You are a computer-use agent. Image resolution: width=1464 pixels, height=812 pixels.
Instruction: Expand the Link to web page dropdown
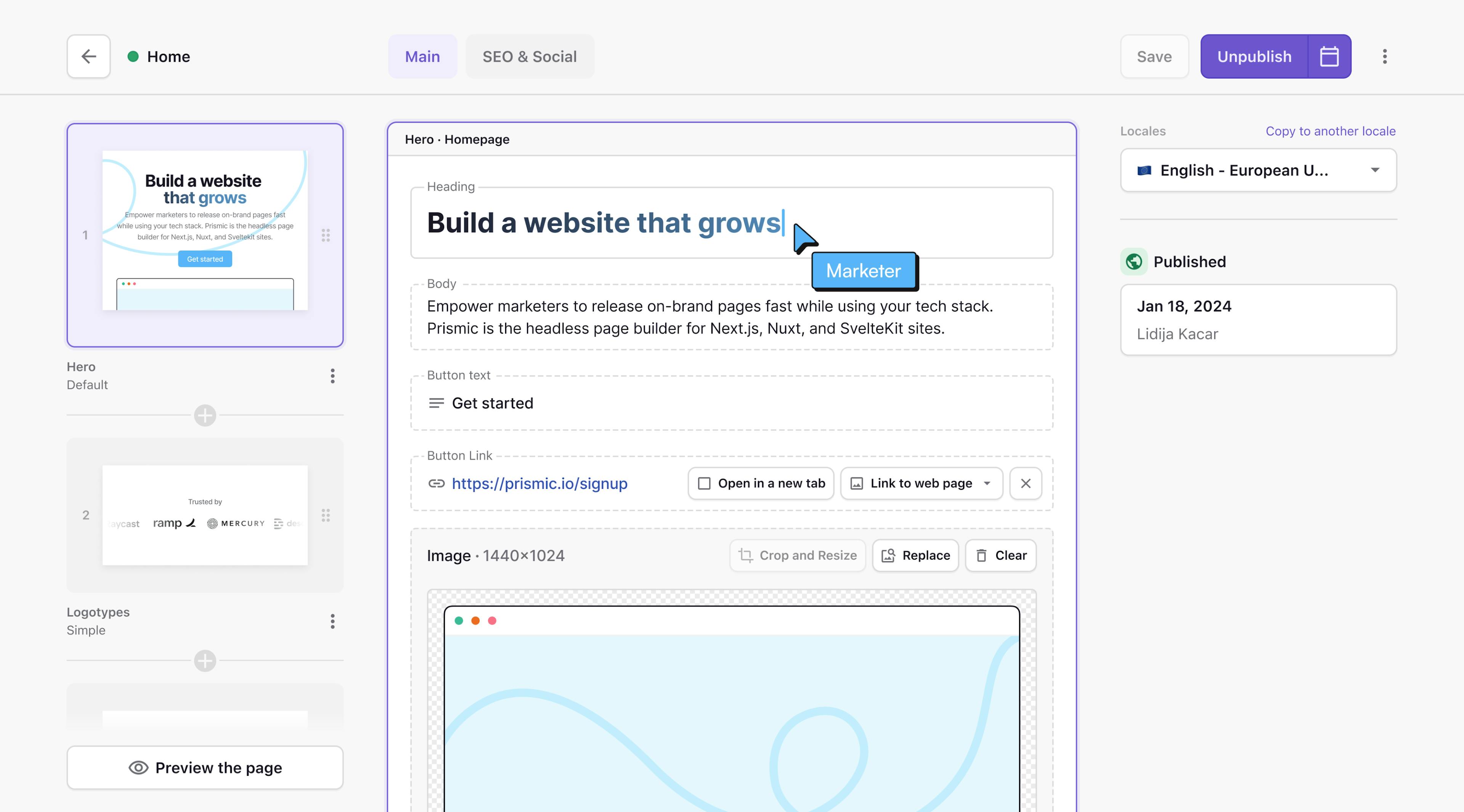click(x=921, y=483)
